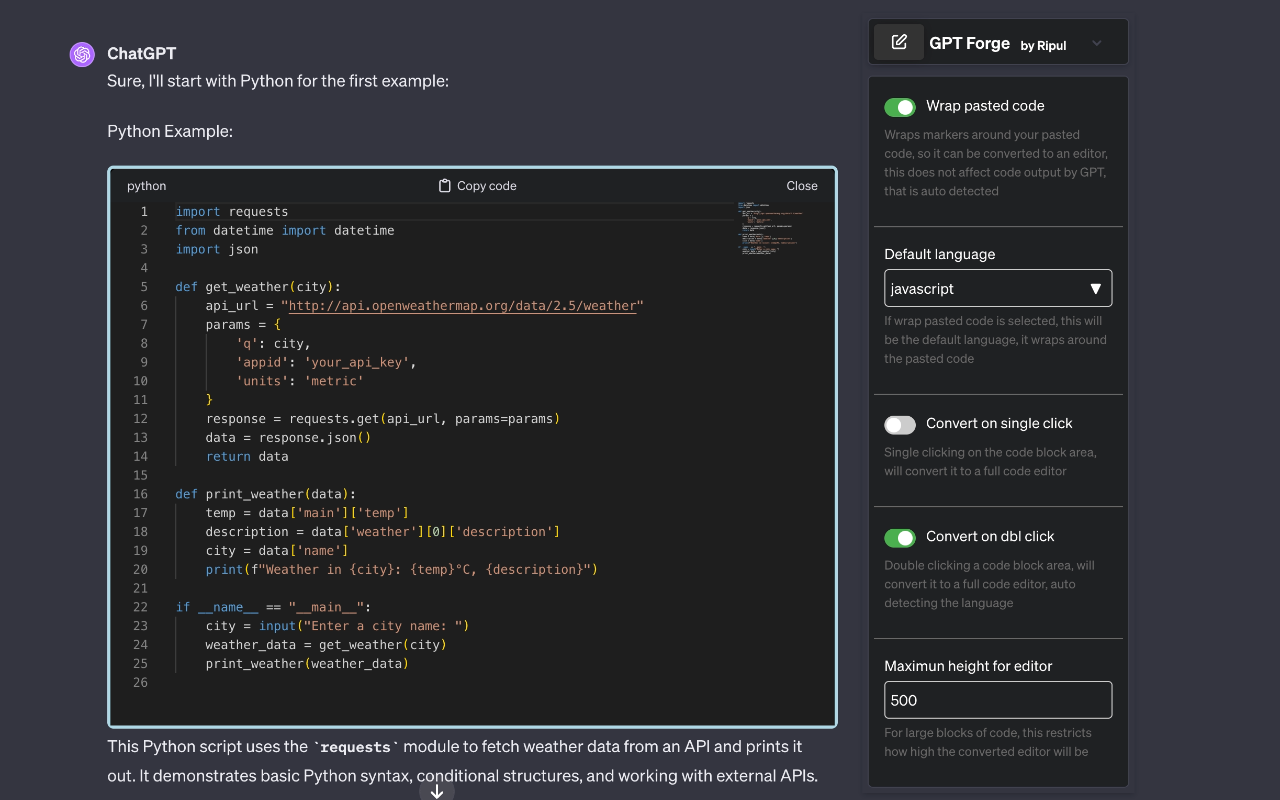
Task: Click 'by Ripul' author credit
Action: click(1044, 44)
